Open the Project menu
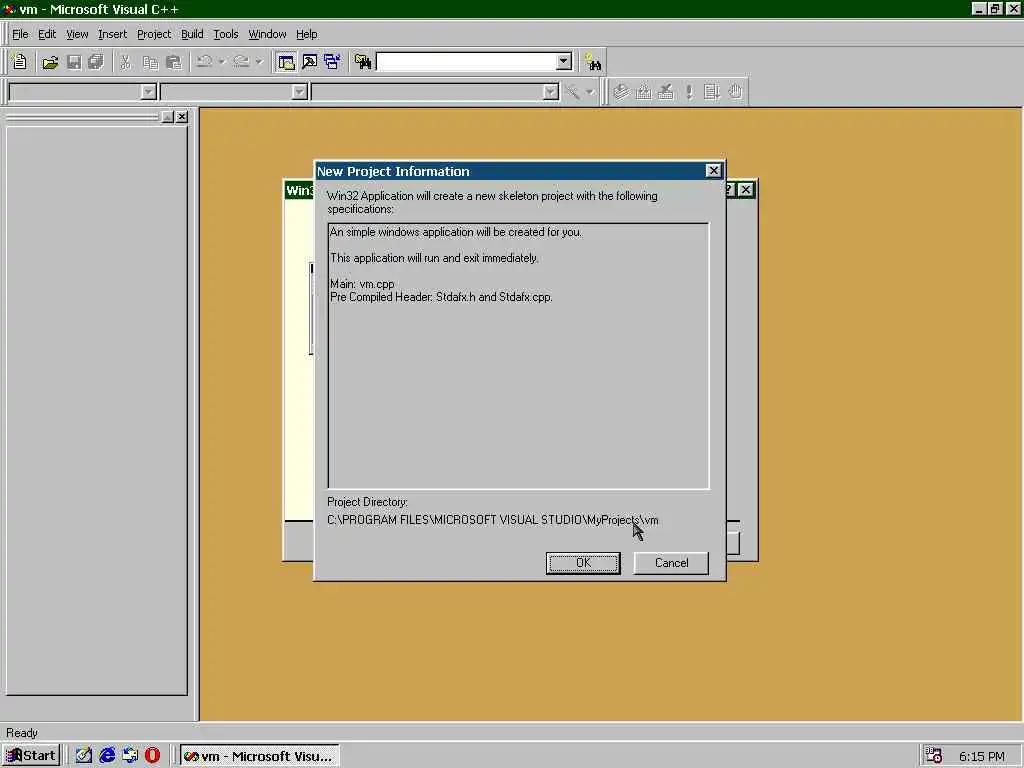 154,34
